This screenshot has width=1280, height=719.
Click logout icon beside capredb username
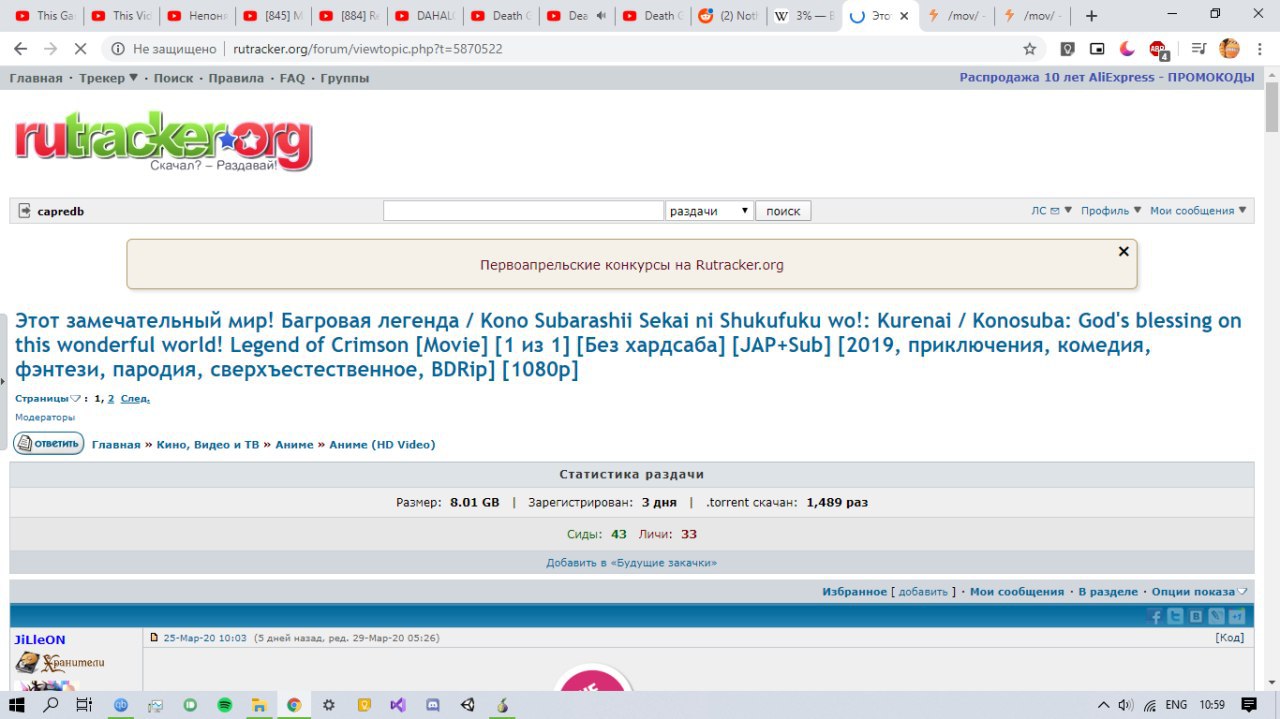point(25,211)
